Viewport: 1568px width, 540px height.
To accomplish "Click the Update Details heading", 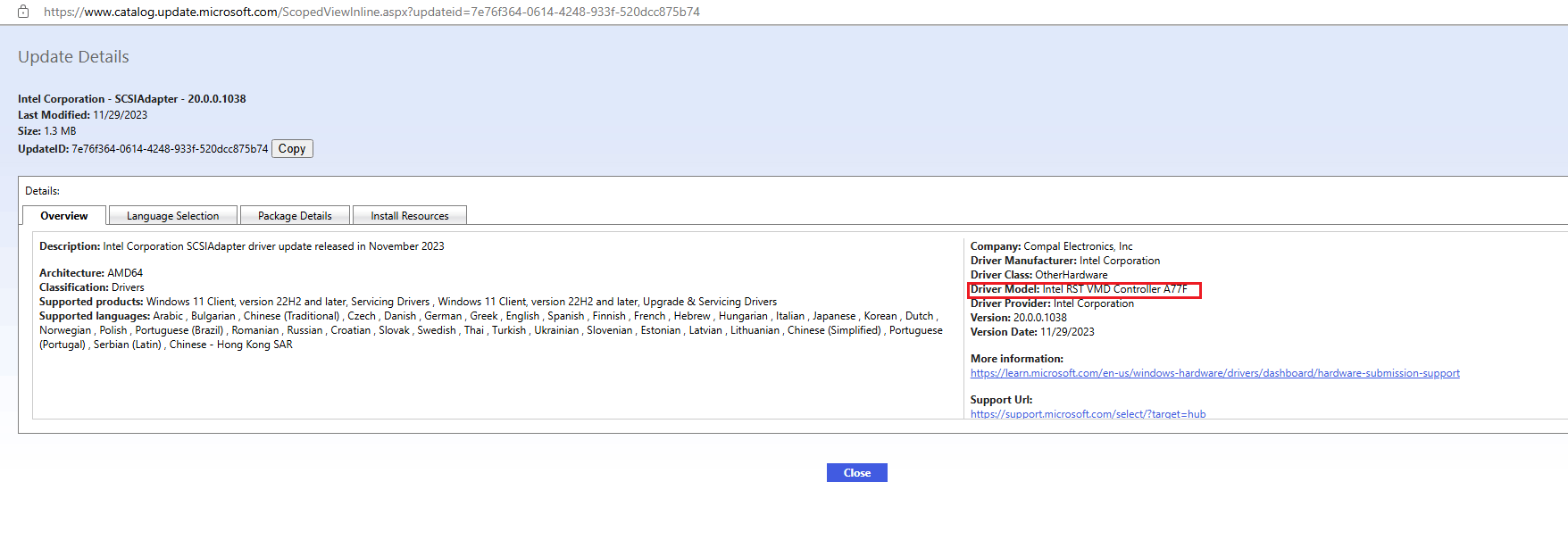I will point(73,57).
